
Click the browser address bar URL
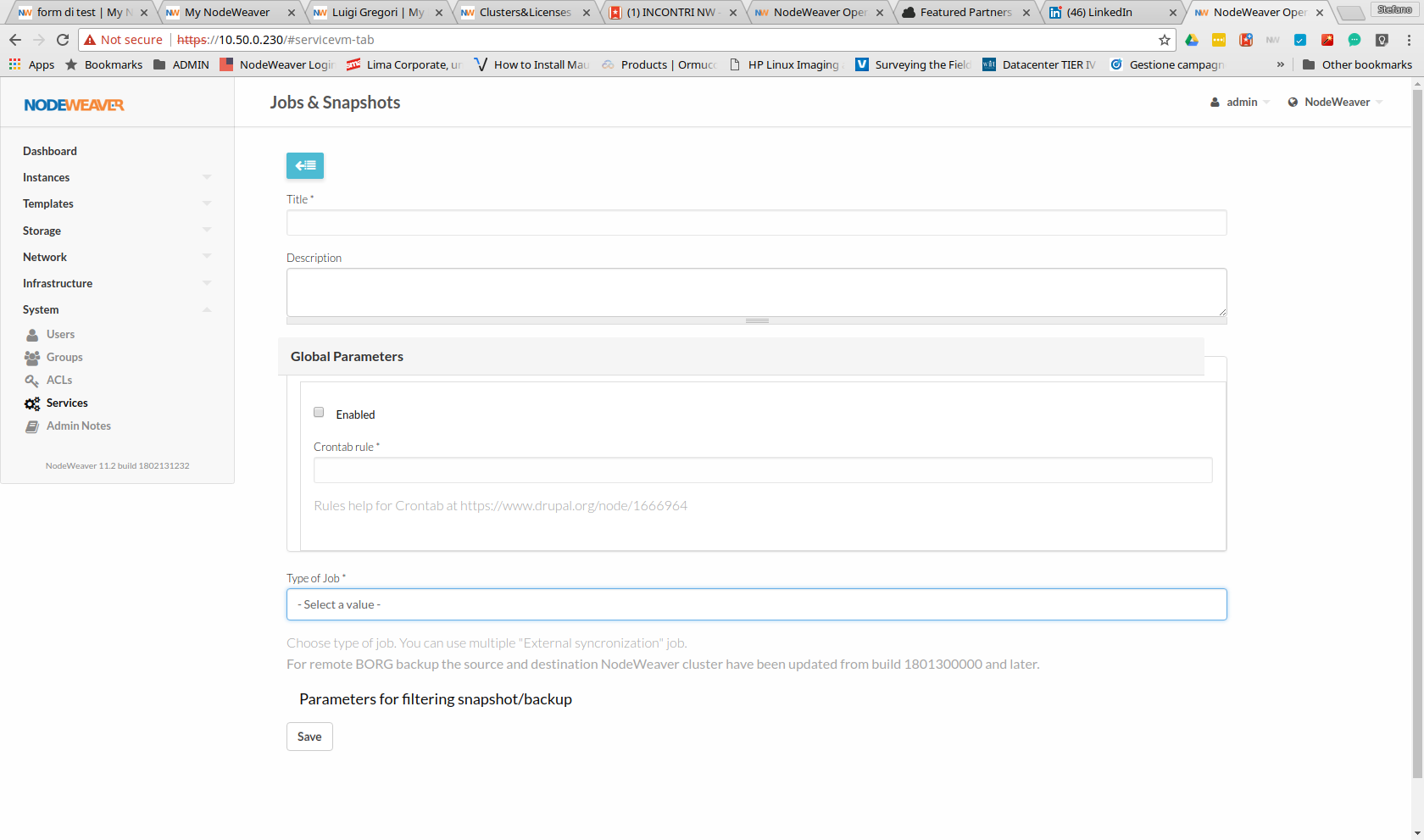(275, 40)
